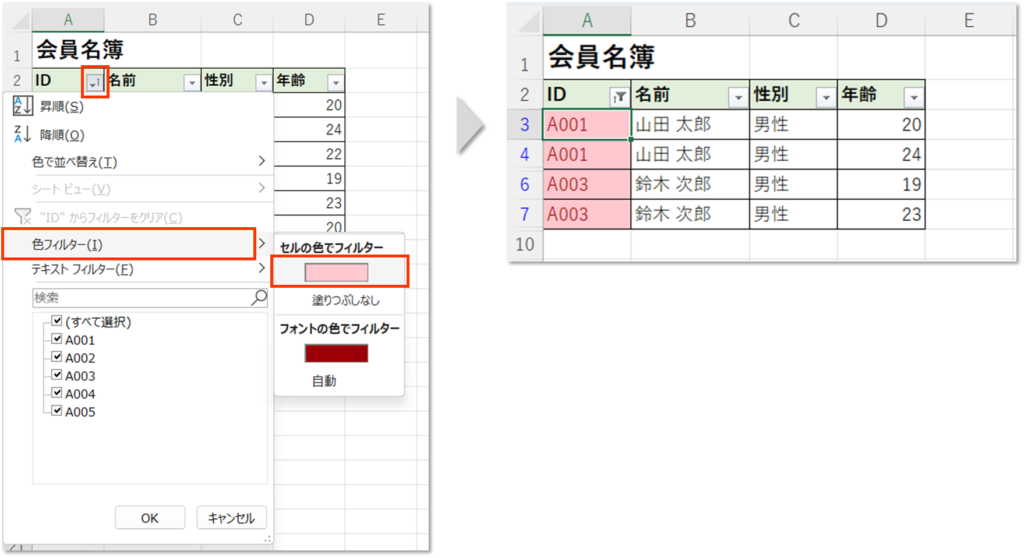The width and height of the screenshot is (1024, 558).
Task: Select row 3 header in right sheet
Action: click(x=525, y=124)
